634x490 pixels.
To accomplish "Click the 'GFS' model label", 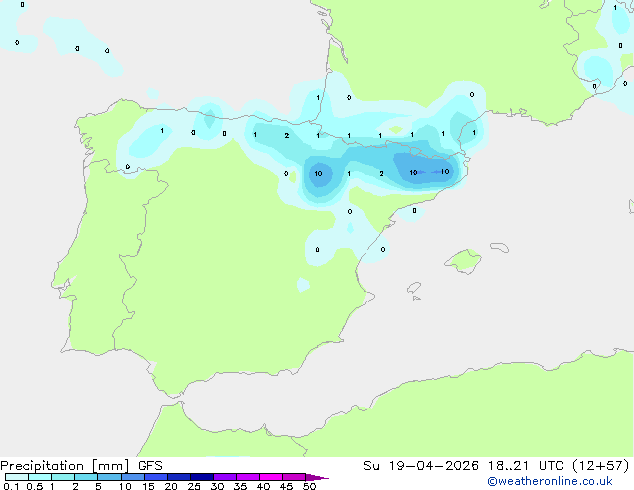I will pos(150,466).
